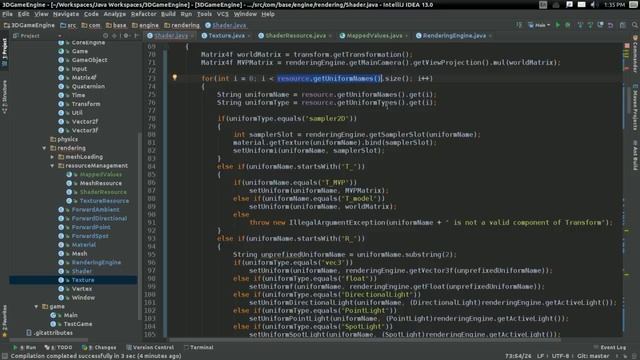Screen dimensions: 640x360
Task: Click the Project panel horizontal scrollbar
Action: (49, 339)
